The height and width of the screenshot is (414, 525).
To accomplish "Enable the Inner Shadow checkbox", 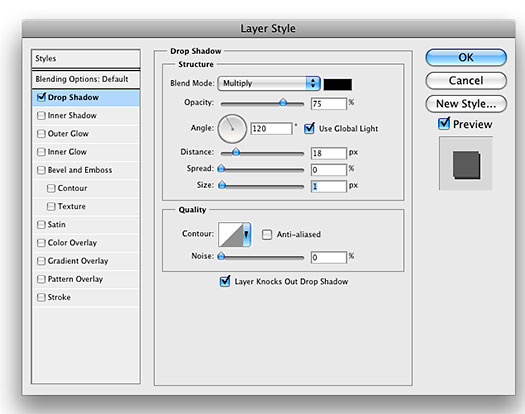I will 41,116.
